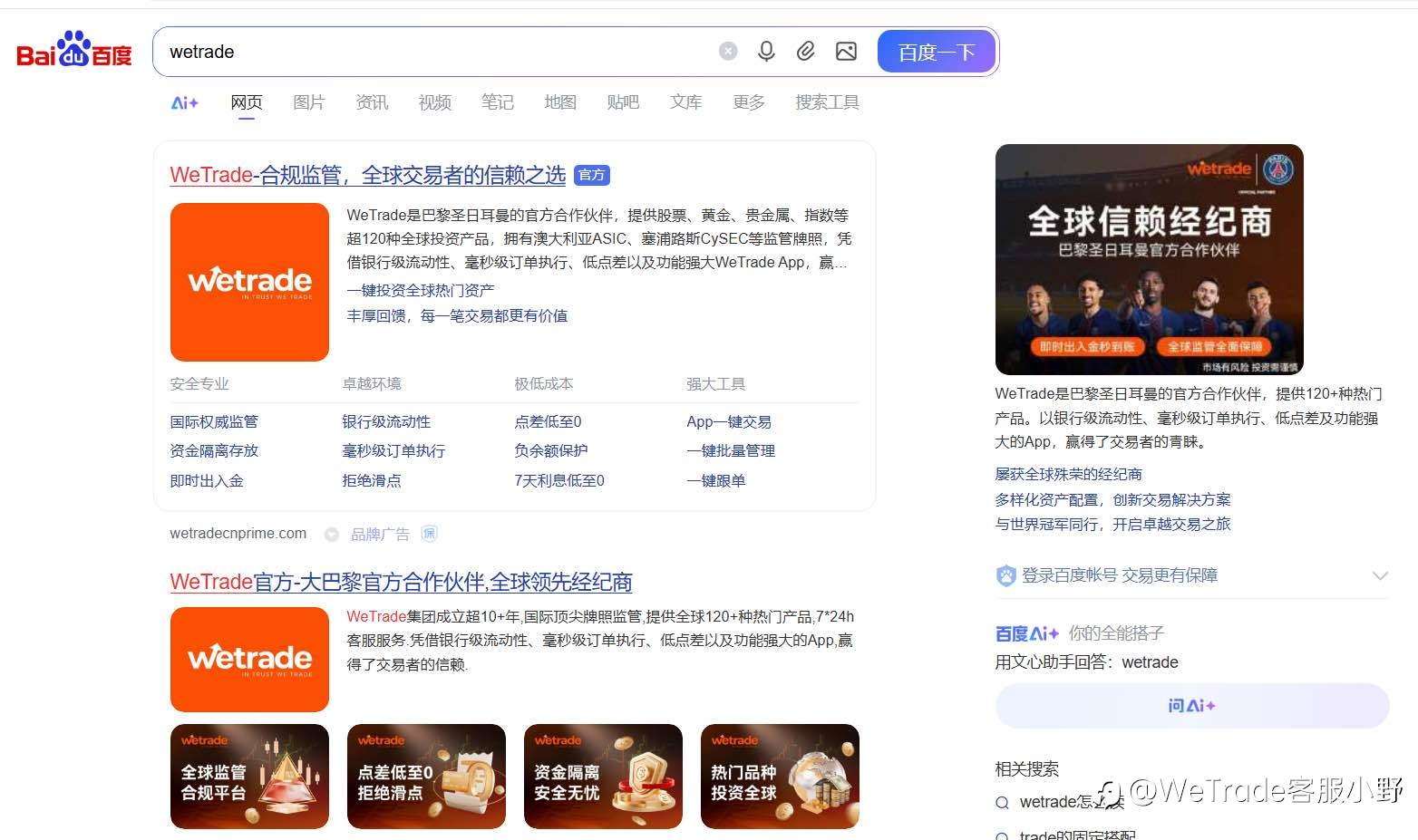1418x840 pixels.
Task: Go to the 地图 tab
Action: [x=560, y=102]
